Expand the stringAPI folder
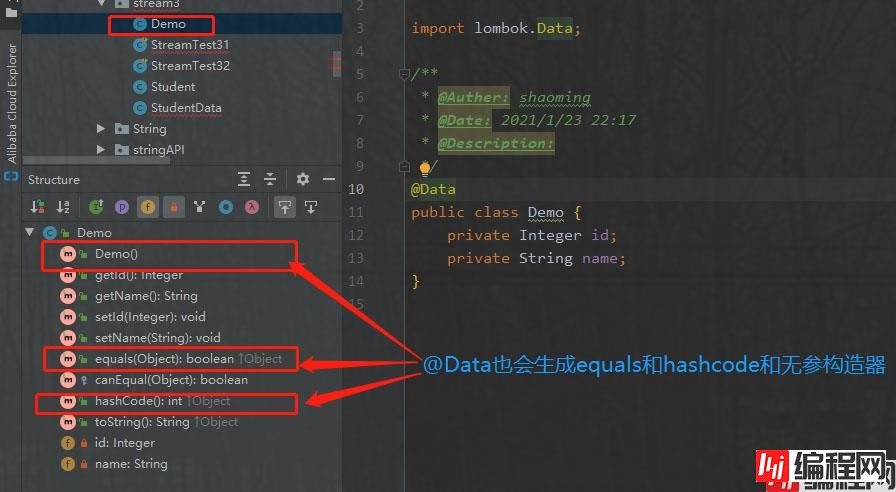 point(101,150)
